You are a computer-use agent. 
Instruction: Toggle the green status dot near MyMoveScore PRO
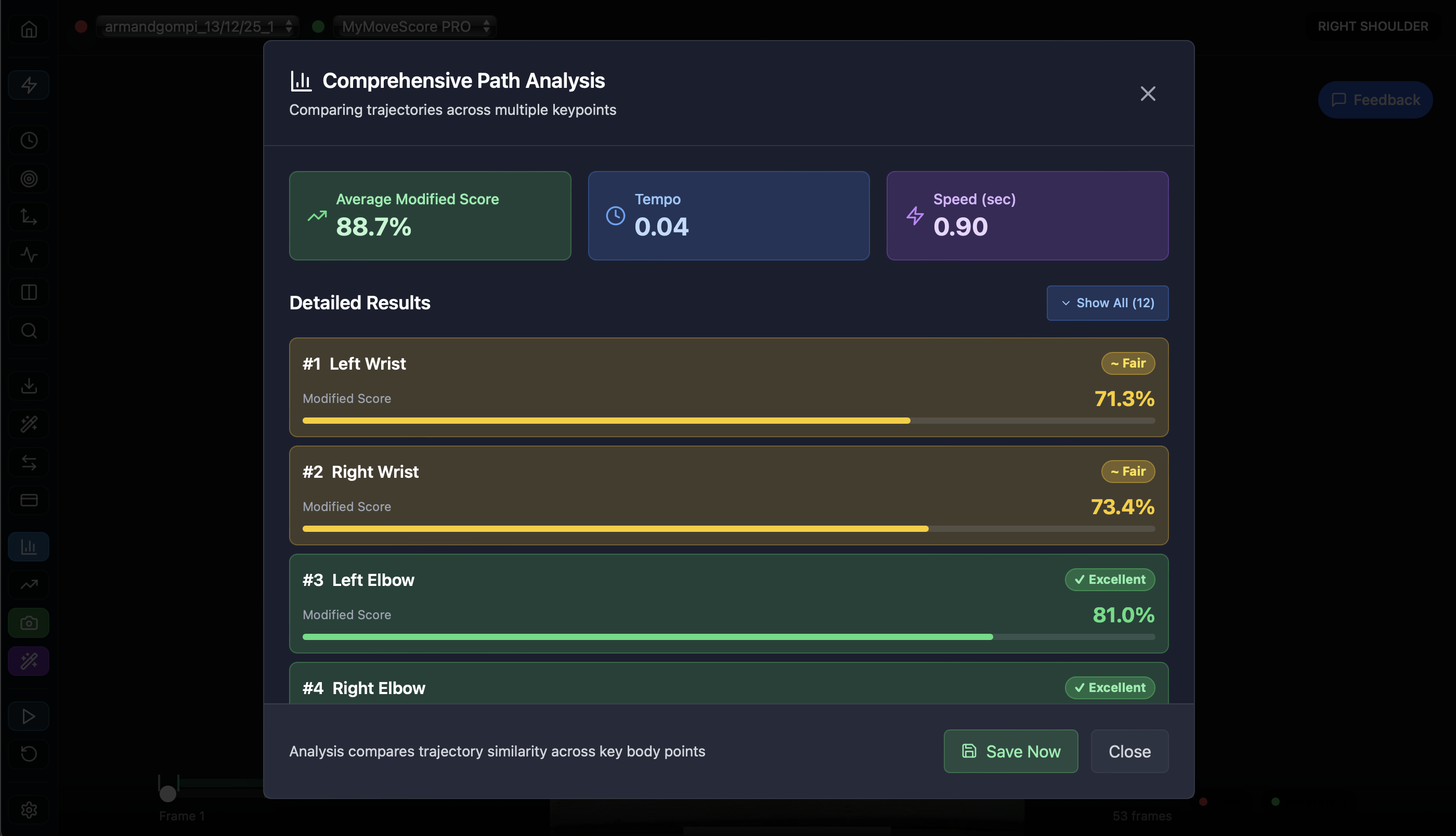tap(319, 26)
